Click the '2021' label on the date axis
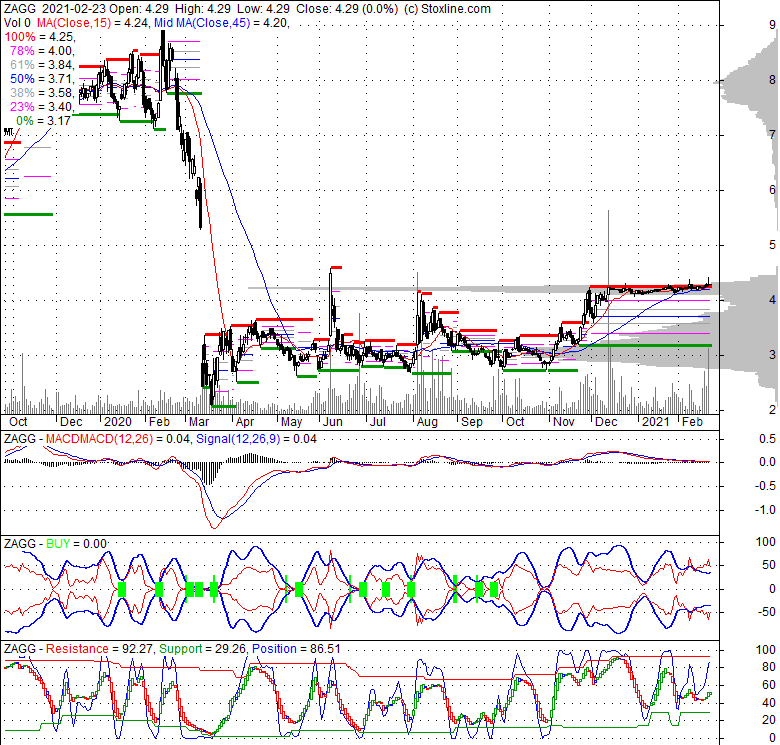The image size is (780, 745). tap(656, 422)
